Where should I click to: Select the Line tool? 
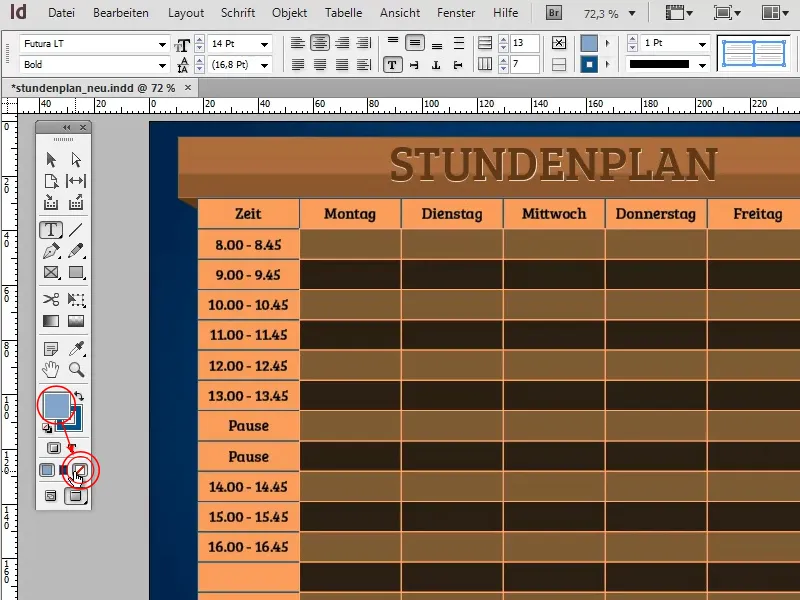tap(76, 230)
